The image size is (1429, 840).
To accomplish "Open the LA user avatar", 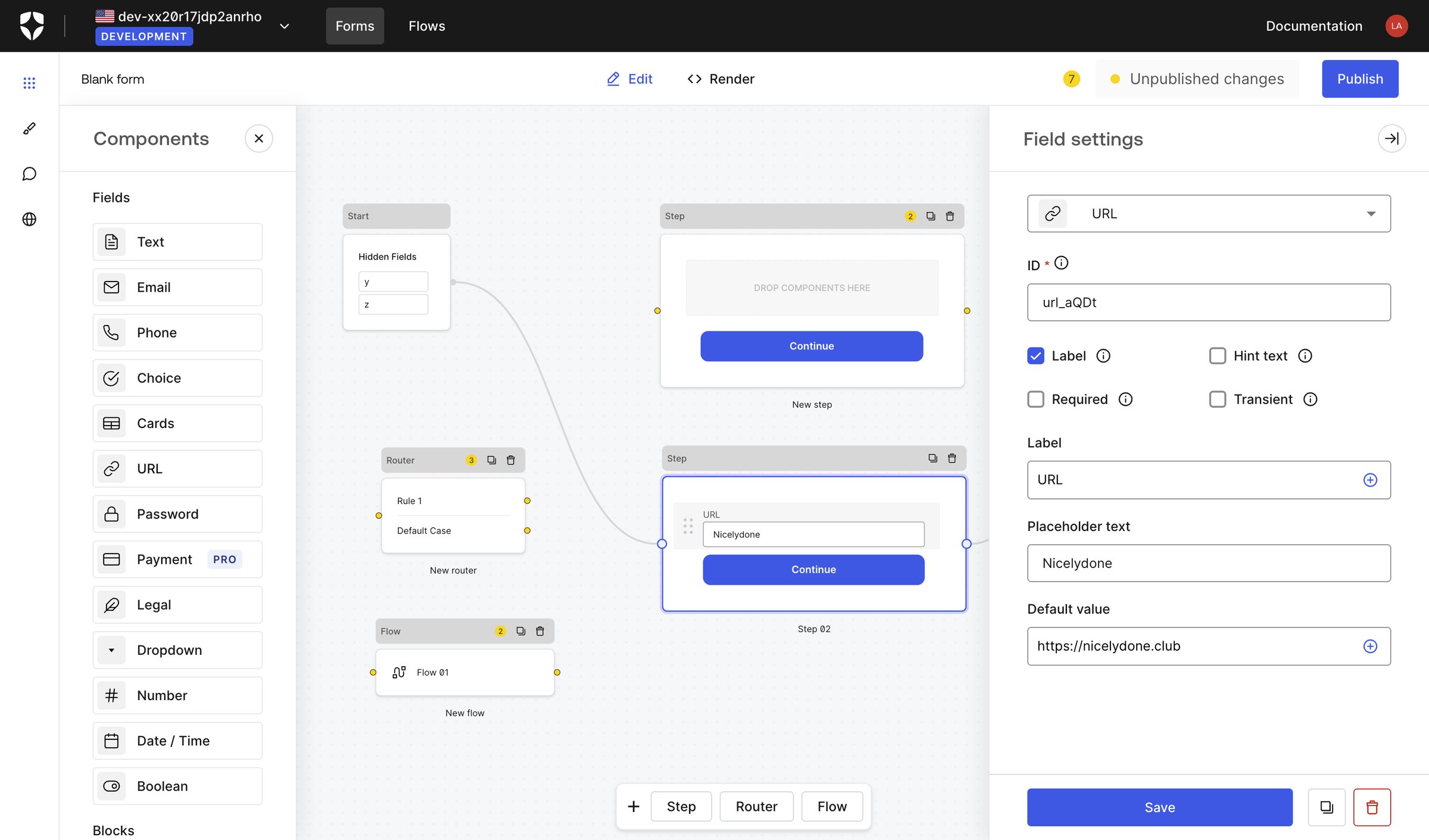I will point(1396,26).
